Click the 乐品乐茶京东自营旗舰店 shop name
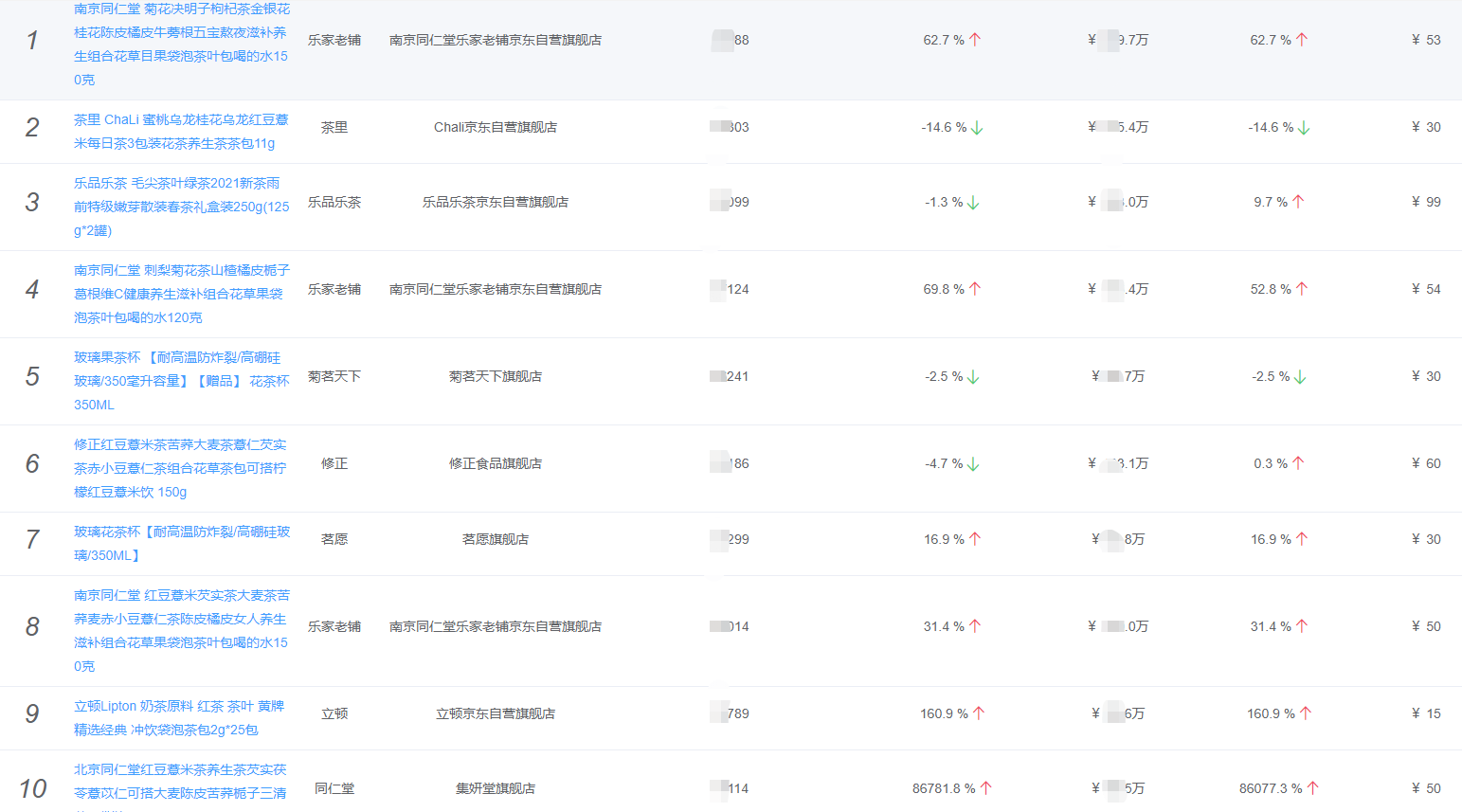The height and width of the screenshot is (812, 1462). 496,202
